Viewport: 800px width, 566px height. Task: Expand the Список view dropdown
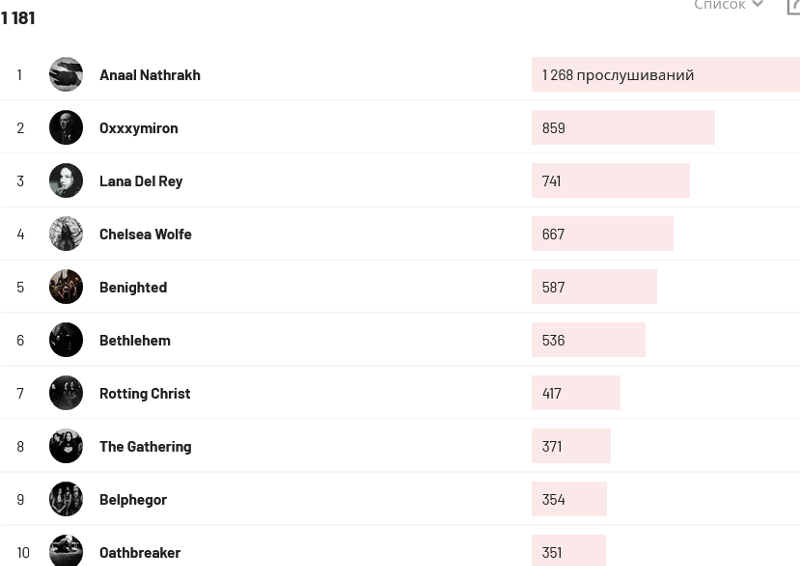pyautogui.click(x=728, y=5)
